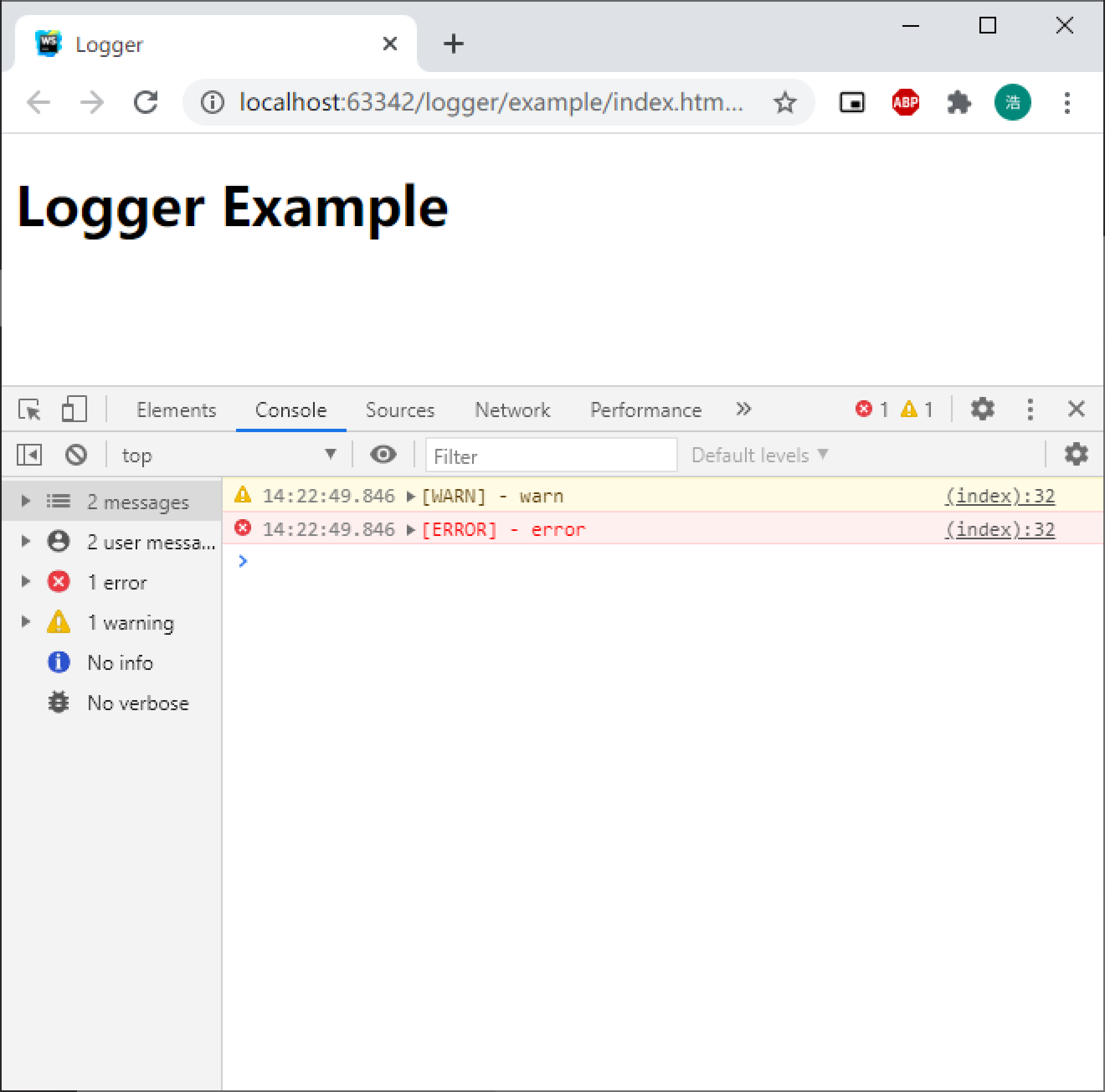The width and height of the screenshot is (1105, 1092).
Task: Click the live expression eye icon
Action: coord(383,455)
